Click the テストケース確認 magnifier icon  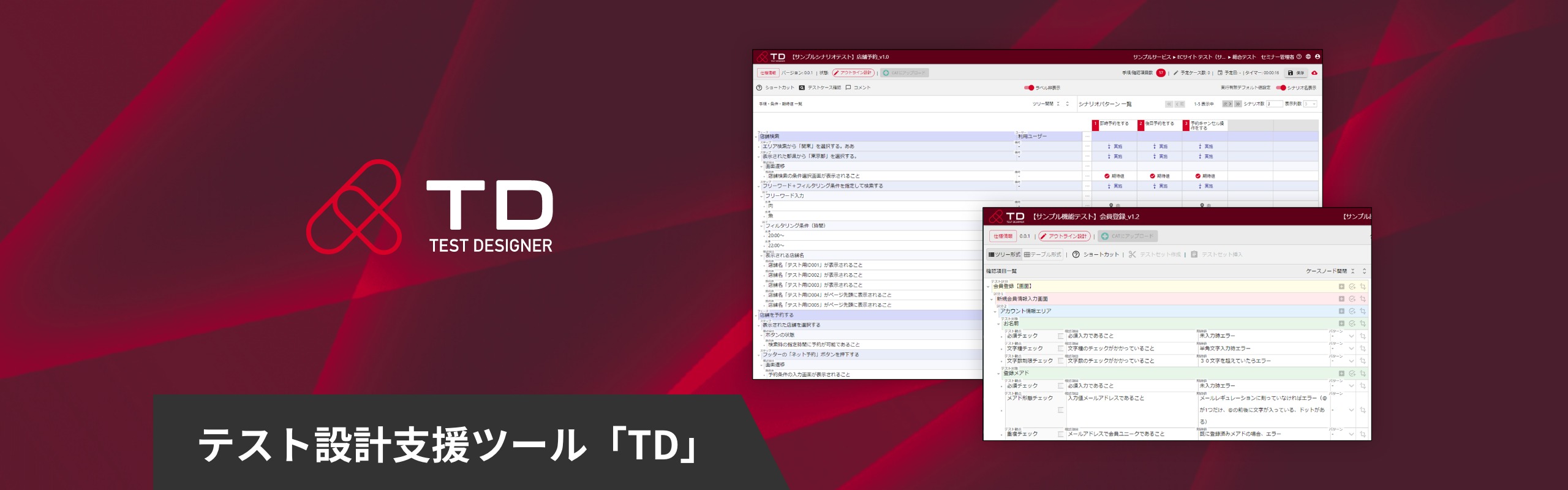pos(802,88)
